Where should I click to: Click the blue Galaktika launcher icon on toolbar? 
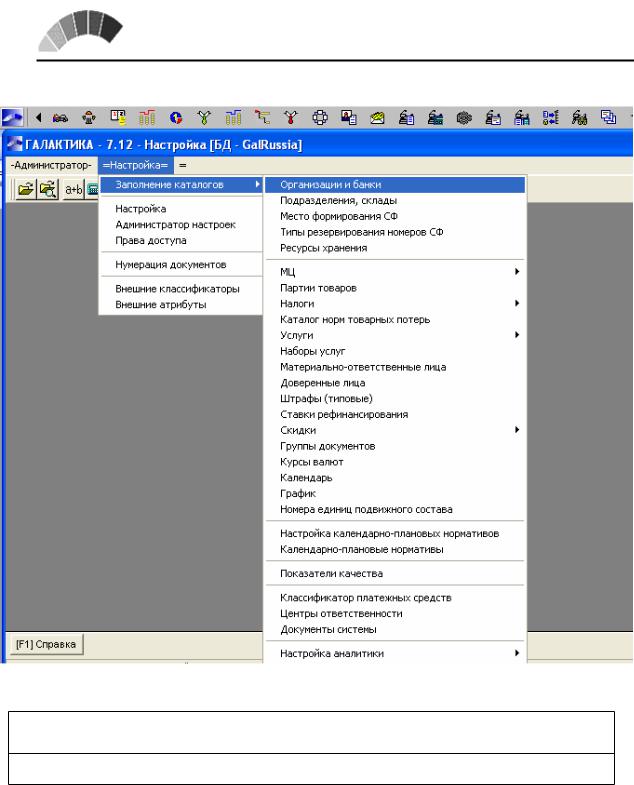coord(12,118)
